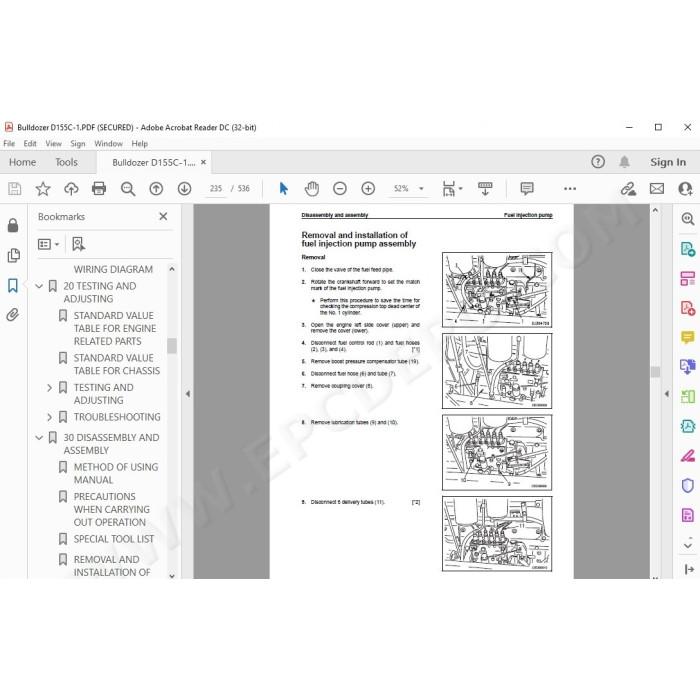The image size is (700, 700).
Task: Send file by email icon
Action: (x=657, y=189)
